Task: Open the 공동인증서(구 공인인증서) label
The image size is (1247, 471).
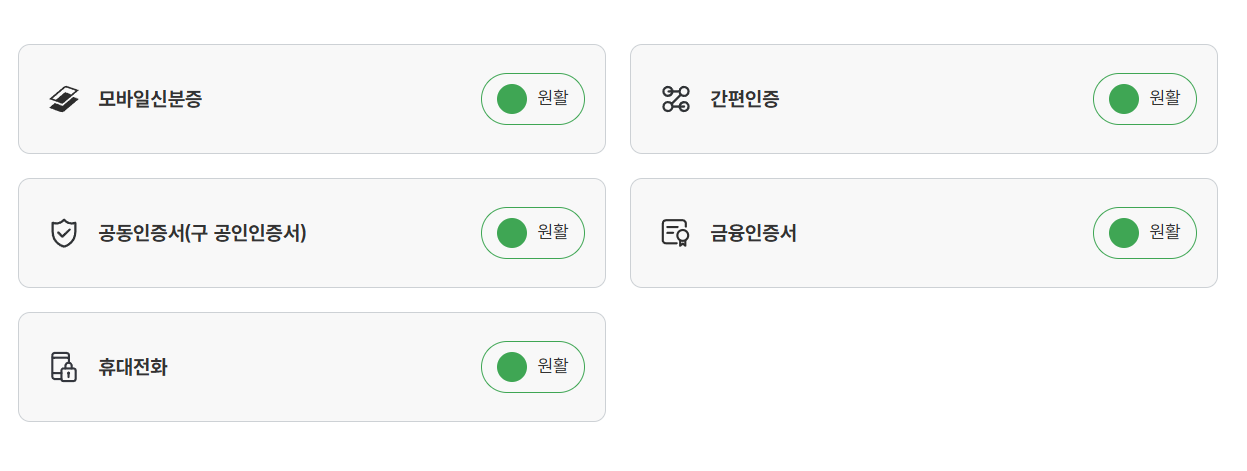Action: point(202,233)
